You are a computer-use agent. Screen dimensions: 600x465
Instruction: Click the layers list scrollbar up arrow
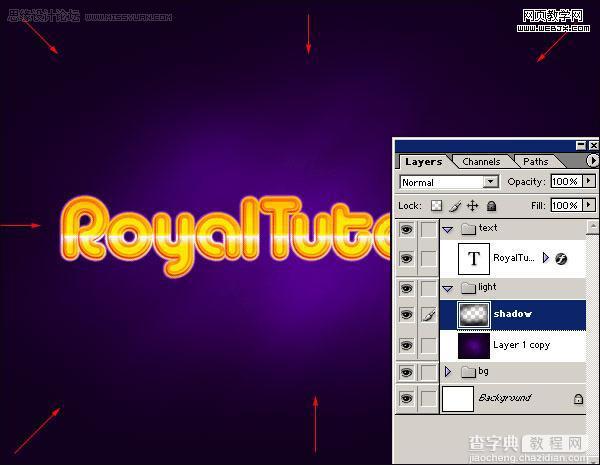pyautogui.click(x=593, y=226)
